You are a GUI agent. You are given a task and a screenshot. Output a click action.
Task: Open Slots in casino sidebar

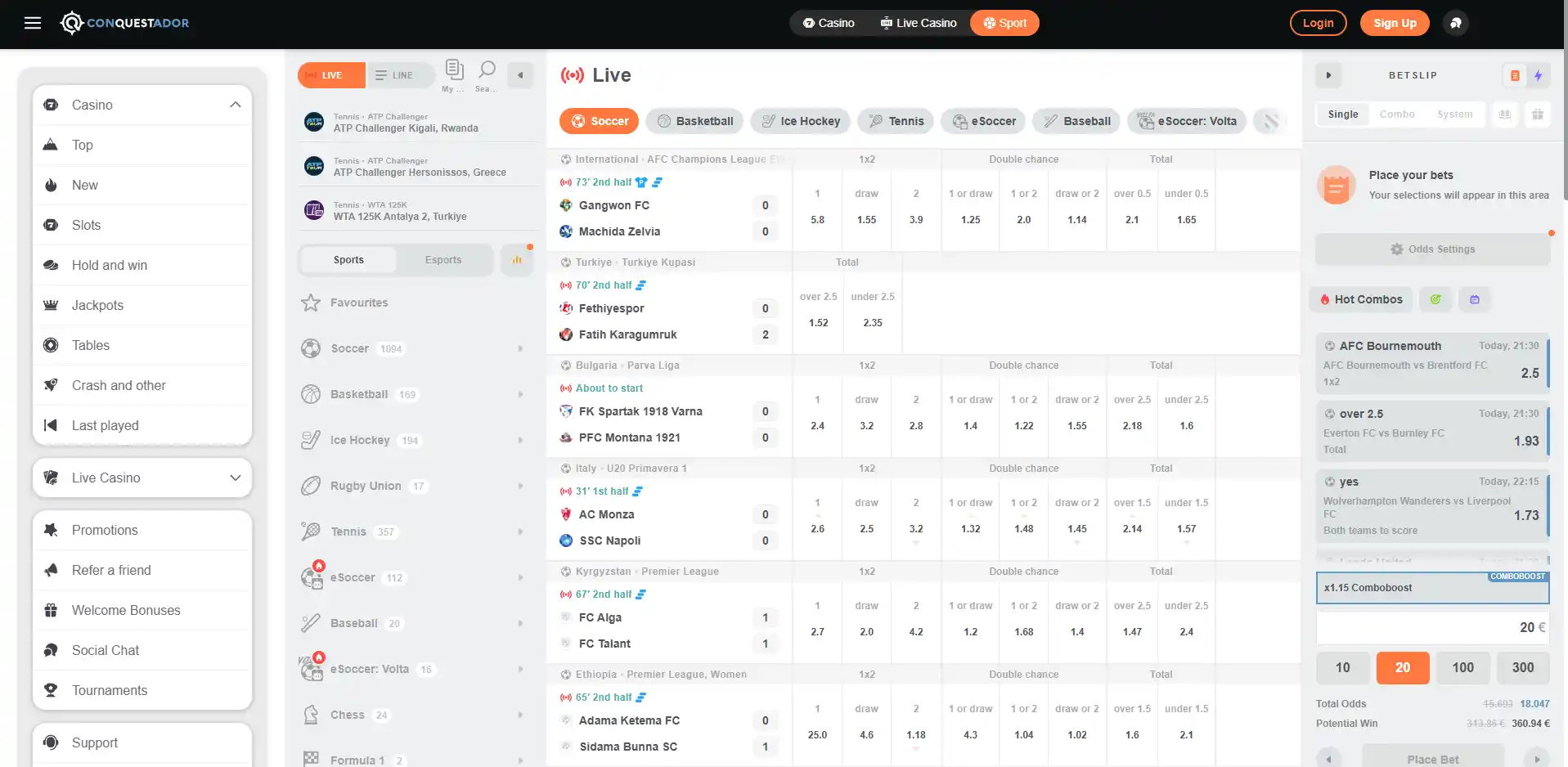pos(142,225)
